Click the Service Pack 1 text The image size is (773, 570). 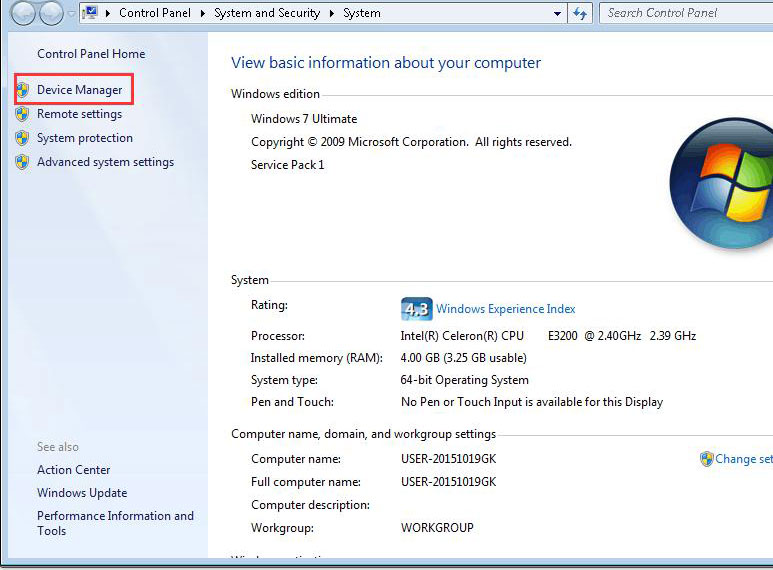click(287, 165)
